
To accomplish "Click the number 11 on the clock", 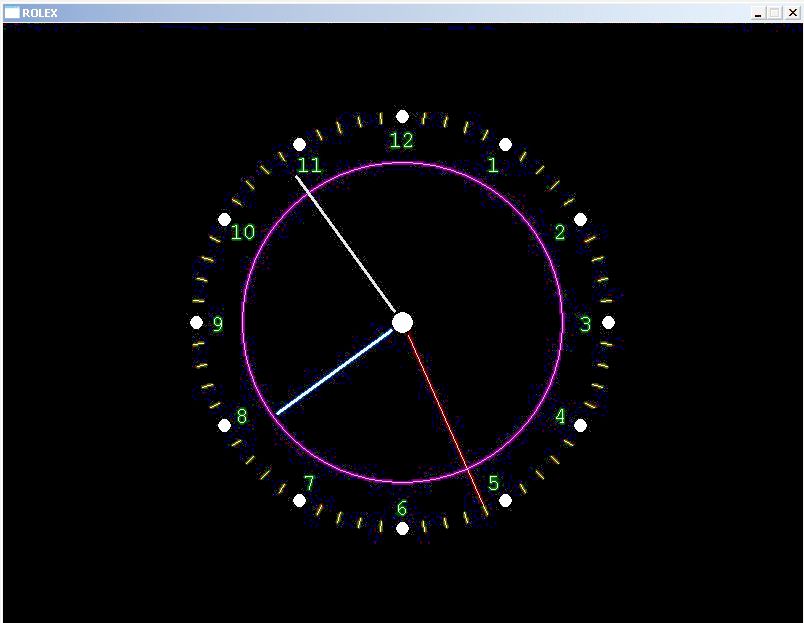I will [309, 165].
